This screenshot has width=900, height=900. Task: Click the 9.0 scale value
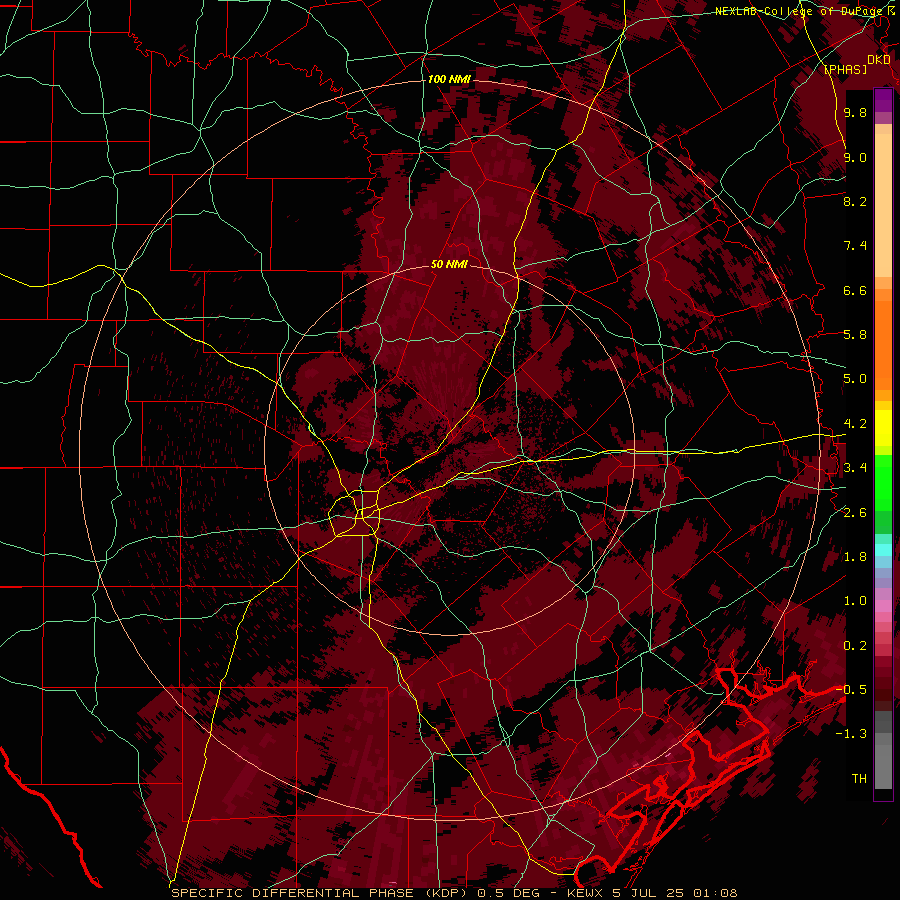(x=855, y=157)
